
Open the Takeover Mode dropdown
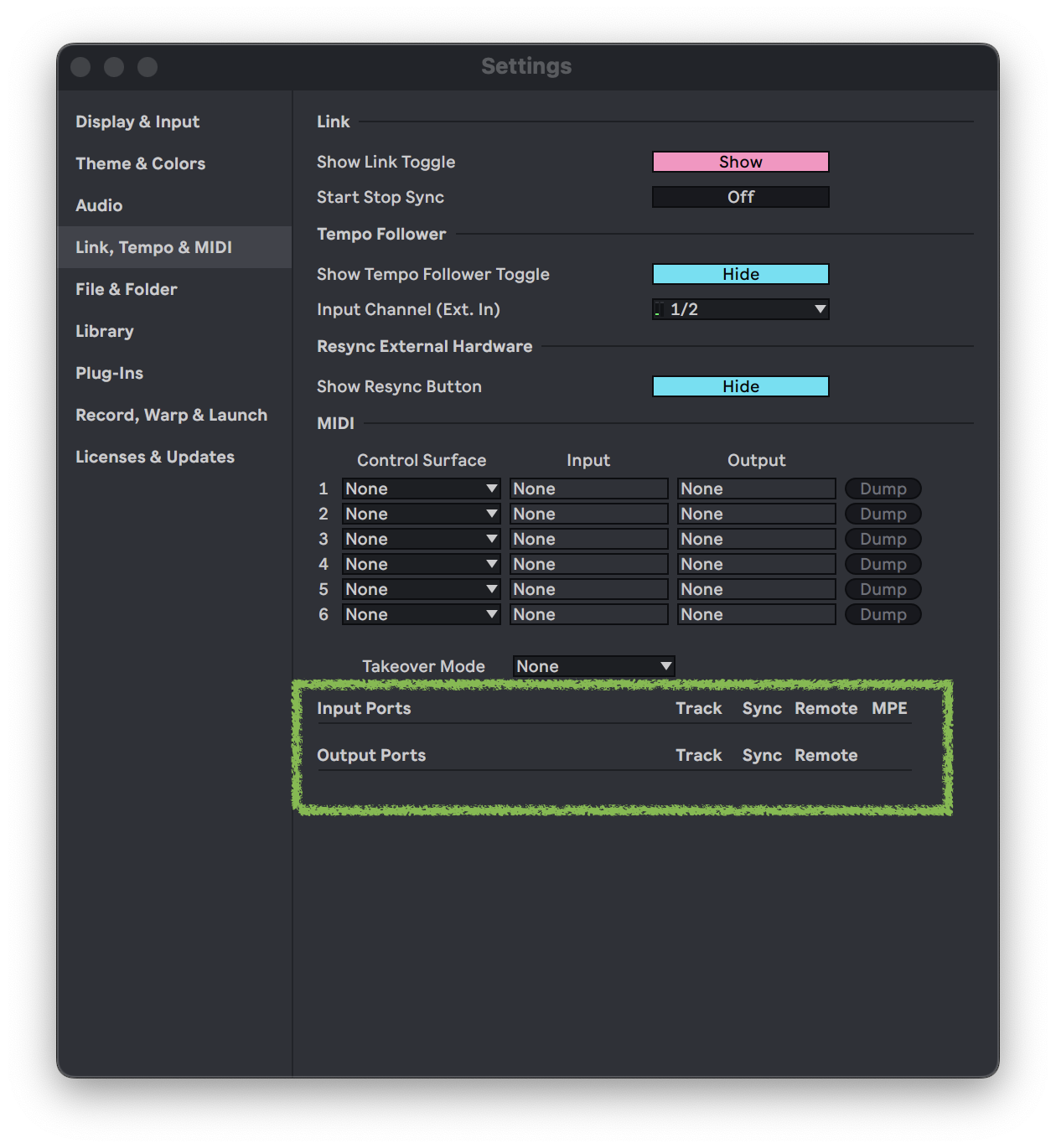(594, 666)
